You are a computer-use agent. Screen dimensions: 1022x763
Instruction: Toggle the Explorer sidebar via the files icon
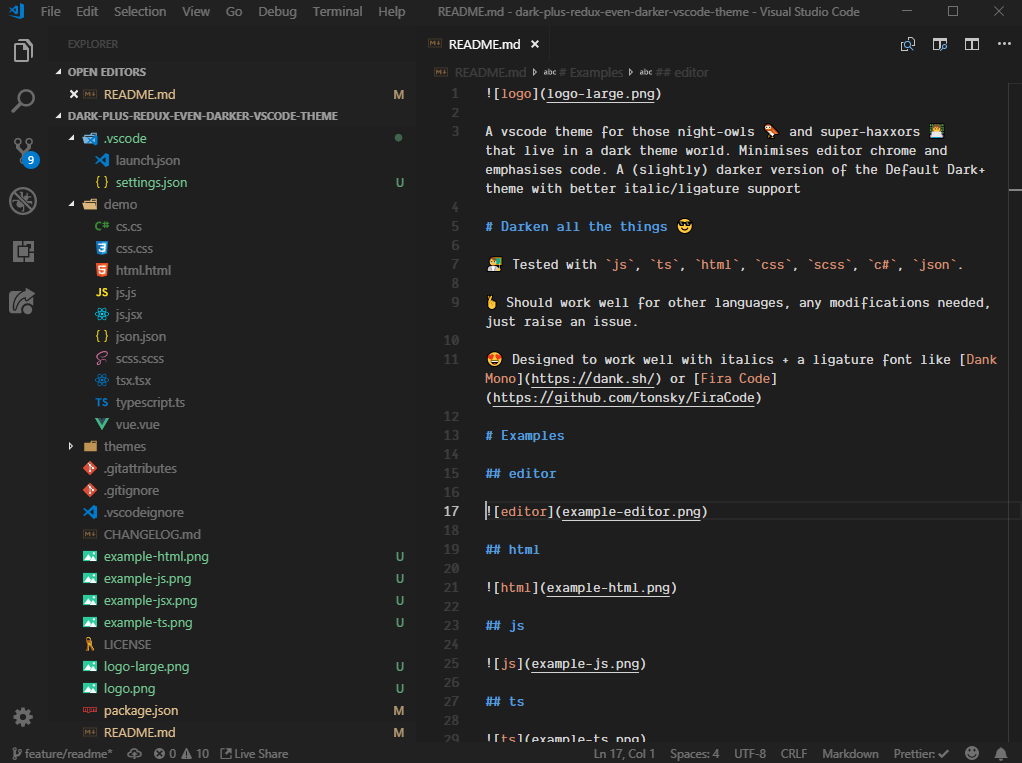23,48
